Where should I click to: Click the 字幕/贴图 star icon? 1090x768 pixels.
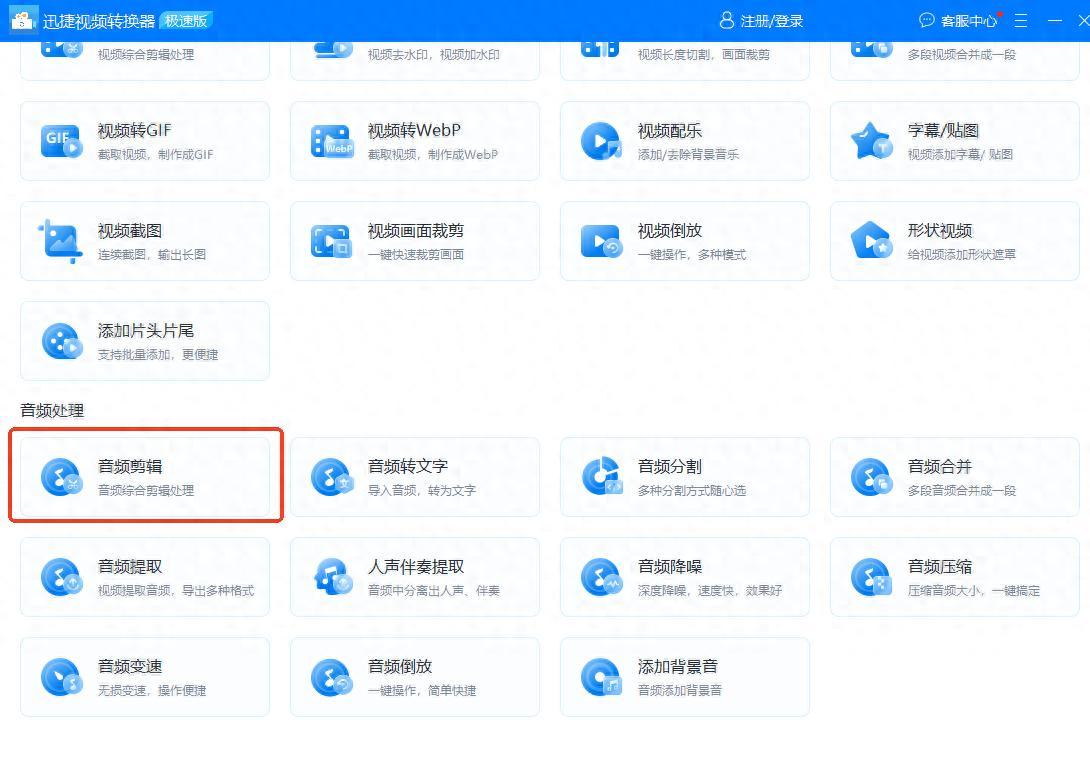point(870,141)
